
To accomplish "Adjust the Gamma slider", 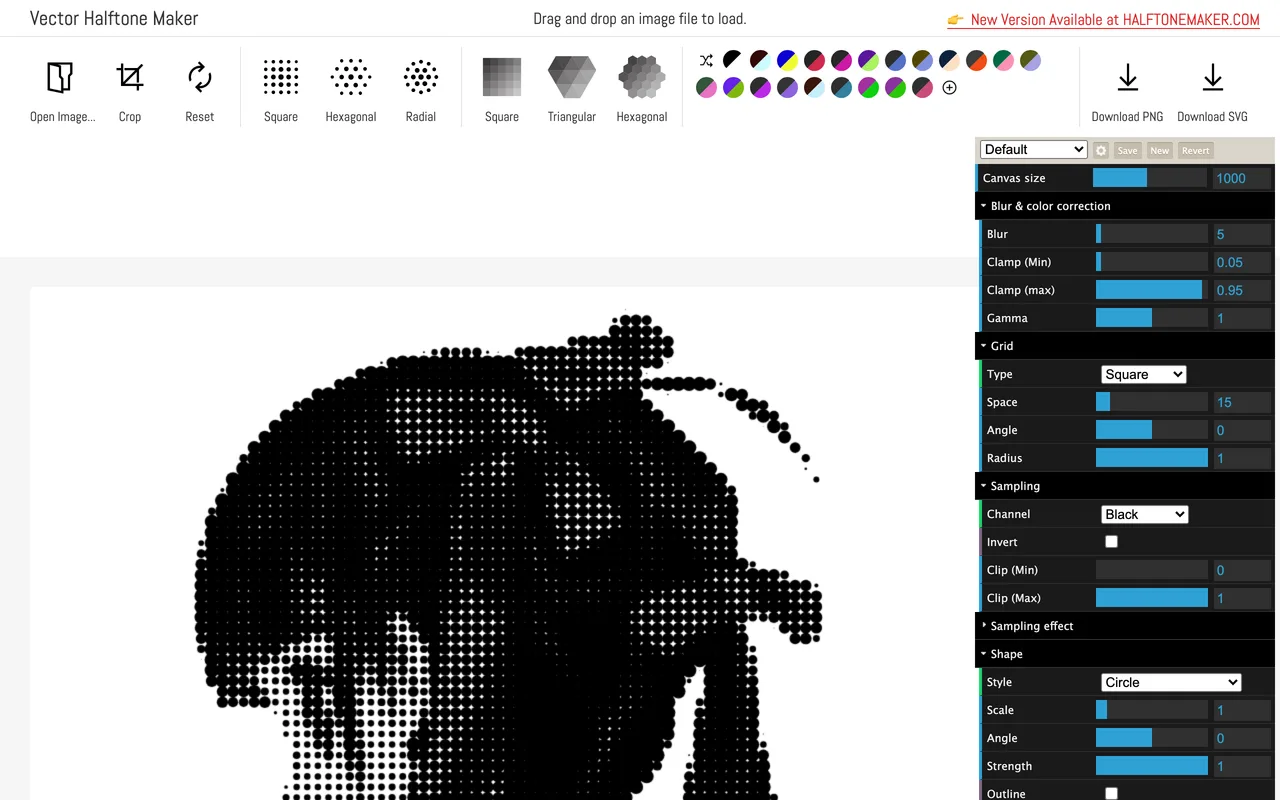I will (x=1152, y=318).
